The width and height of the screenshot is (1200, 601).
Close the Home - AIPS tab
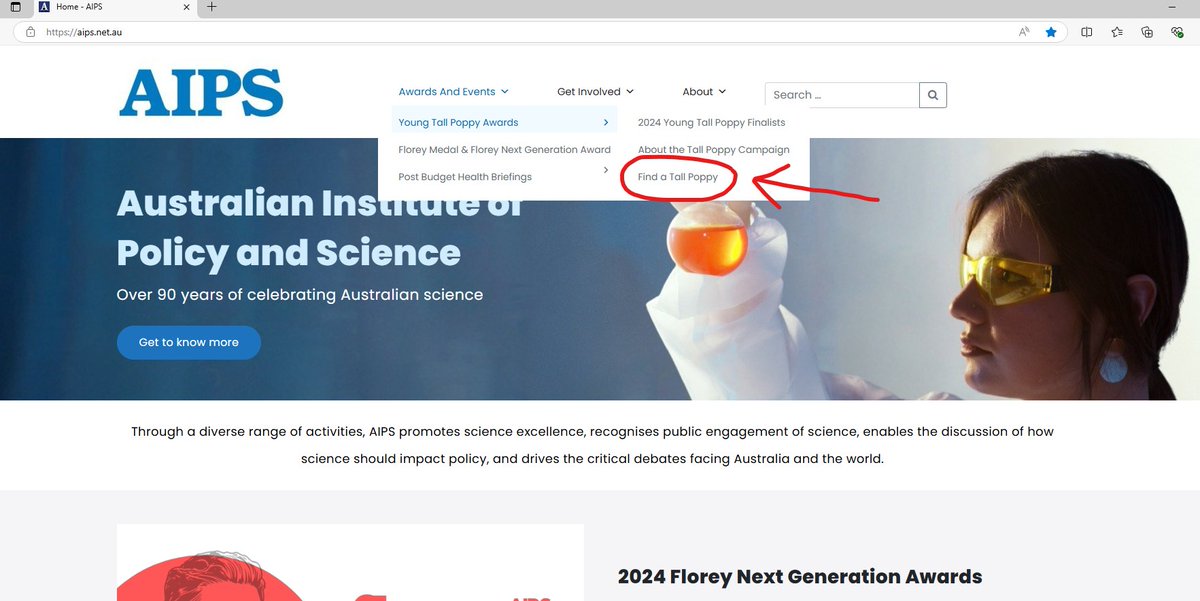[187, 7]
